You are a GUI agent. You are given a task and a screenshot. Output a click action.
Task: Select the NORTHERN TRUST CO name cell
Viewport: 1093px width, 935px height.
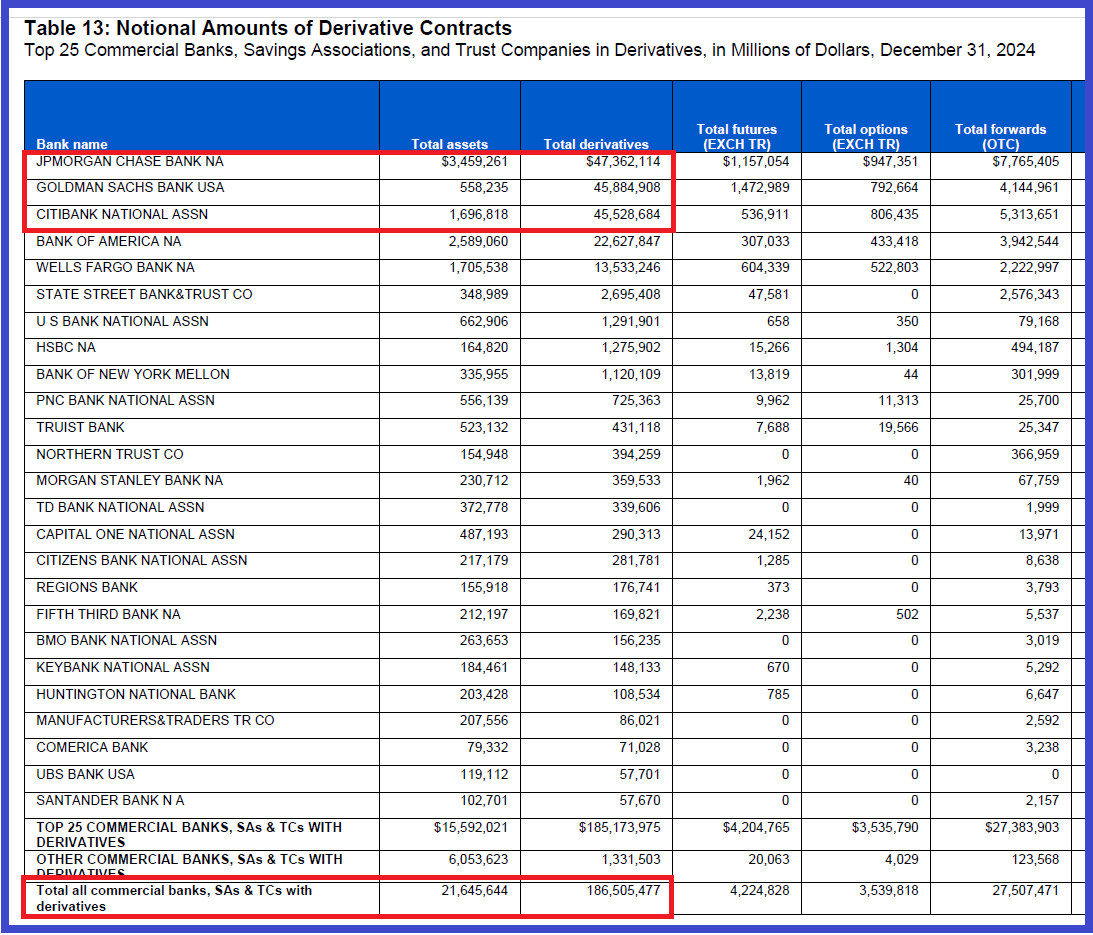pyautogui.click(x=109, y=455)
